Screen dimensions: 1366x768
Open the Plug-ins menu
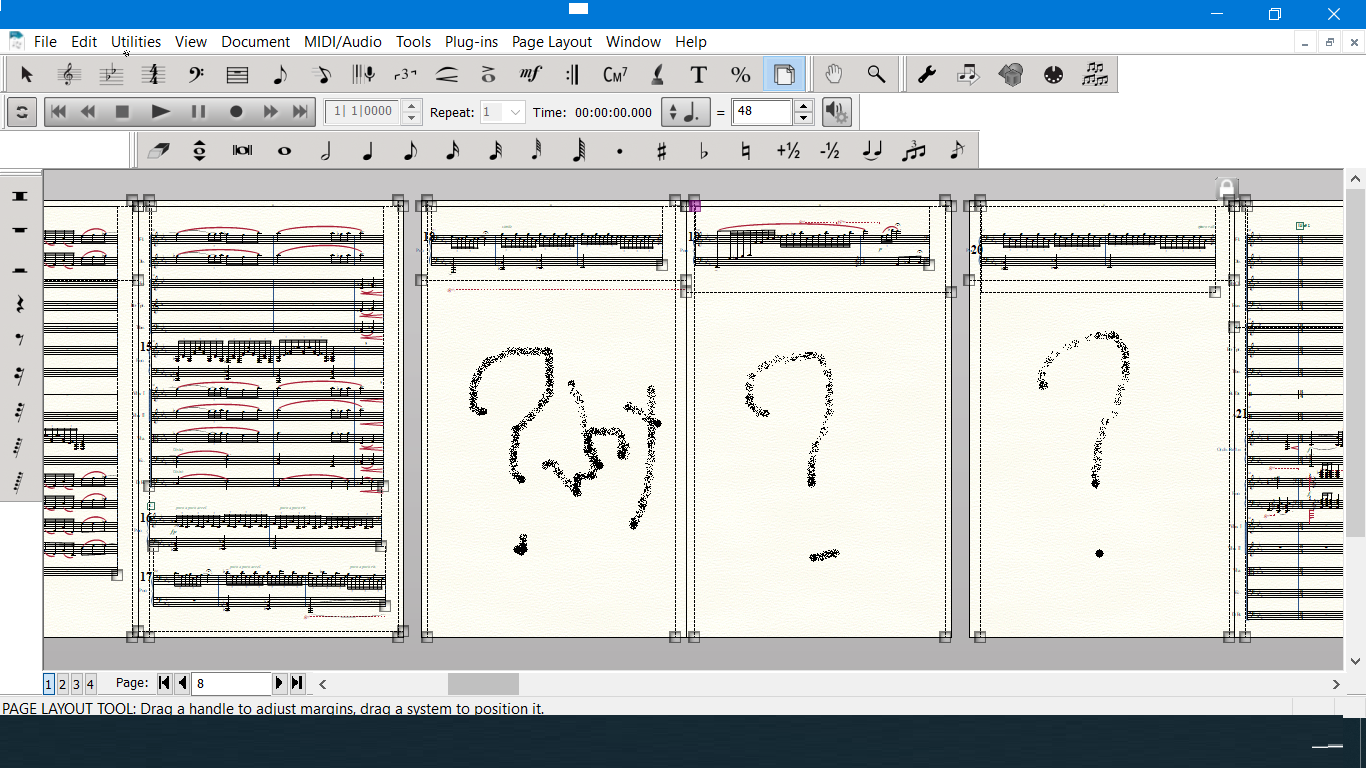471,42
